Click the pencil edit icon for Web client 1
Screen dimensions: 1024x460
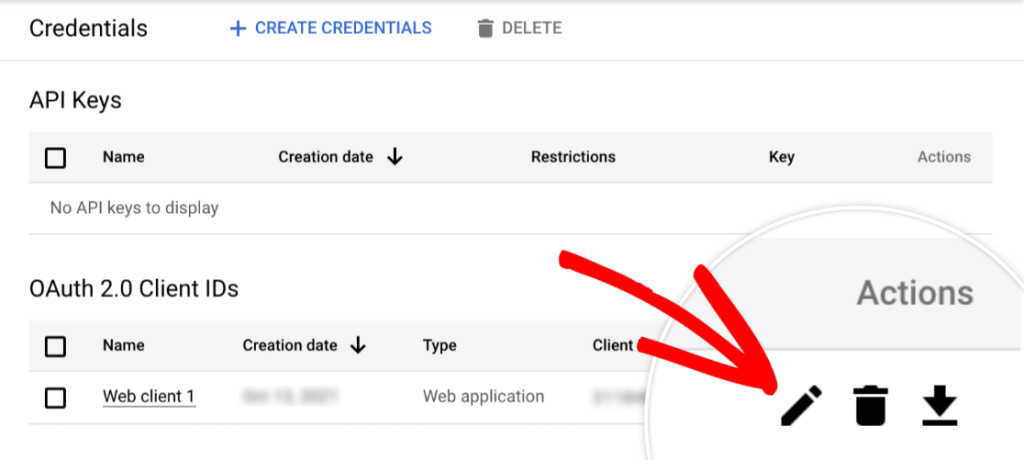pyautogui.click(x=801, y=407)
